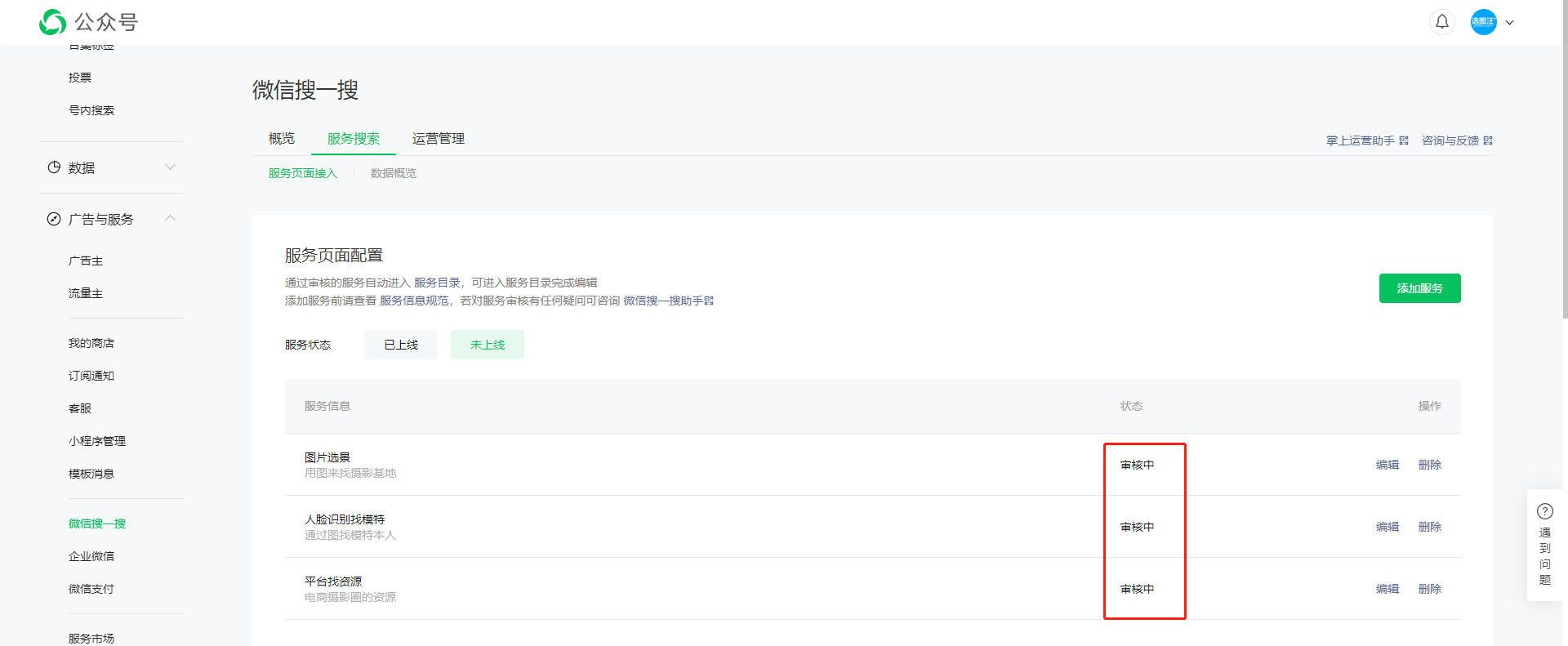Edit the 平台找资源 service

(1388, 589)
